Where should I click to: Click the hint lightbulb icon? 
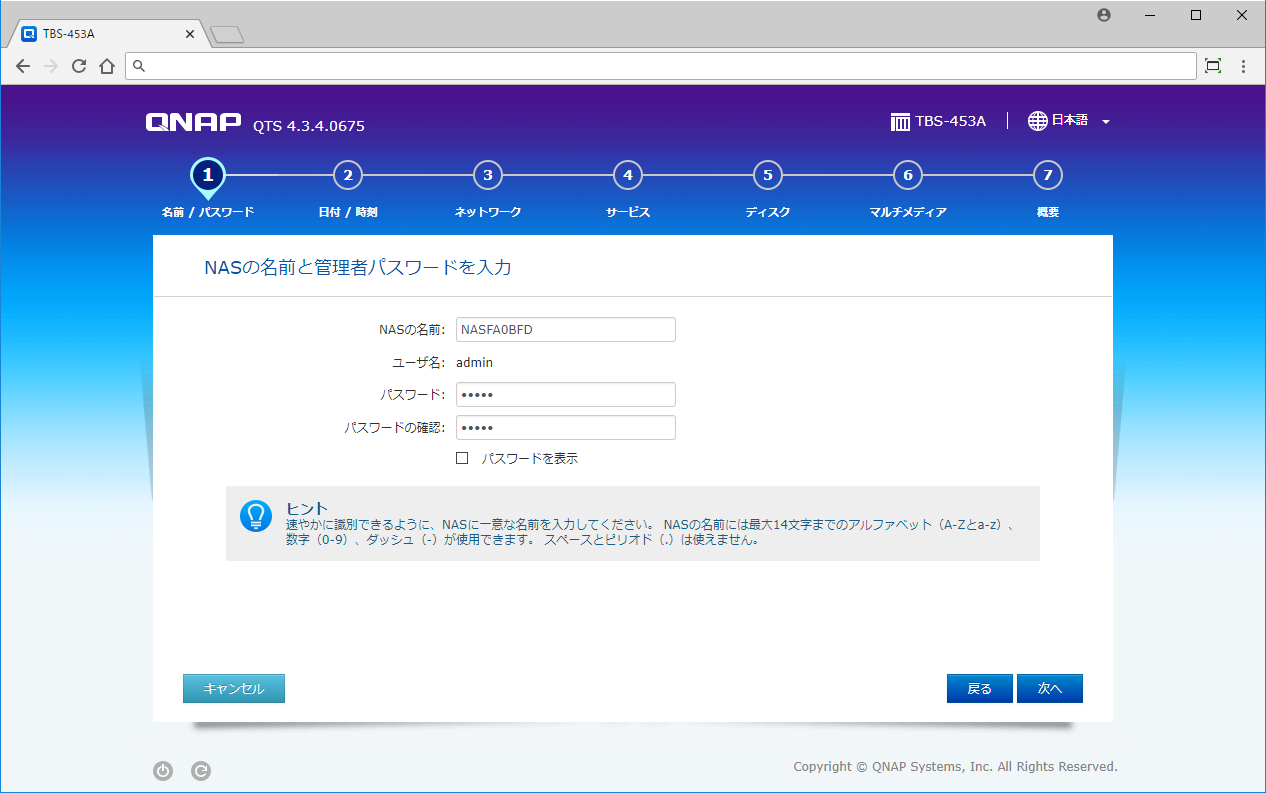[x=256, y=516]
